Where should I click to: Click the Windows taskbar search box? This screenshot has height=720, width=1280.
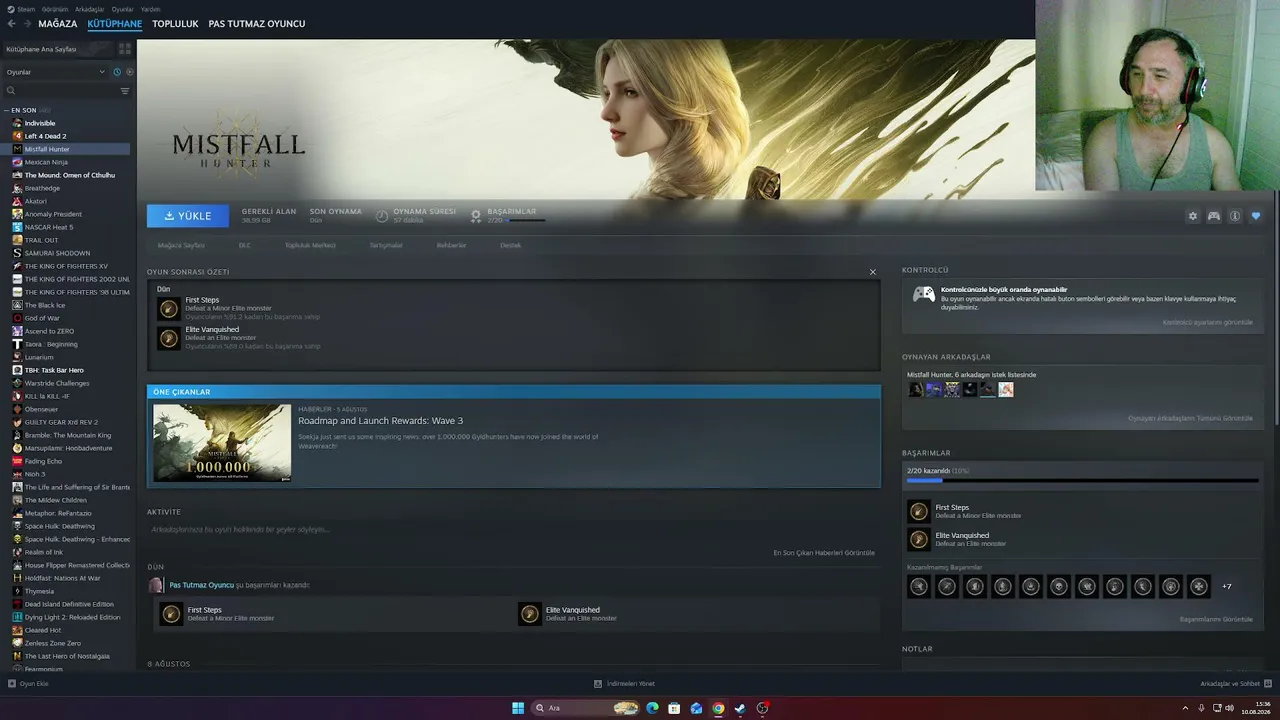(586, 708)
